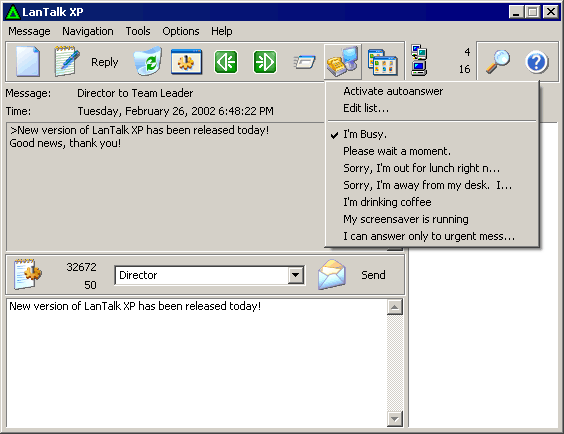Open the settings window gear icon
This screenshot has height=434, width=564.
point(186,62)
